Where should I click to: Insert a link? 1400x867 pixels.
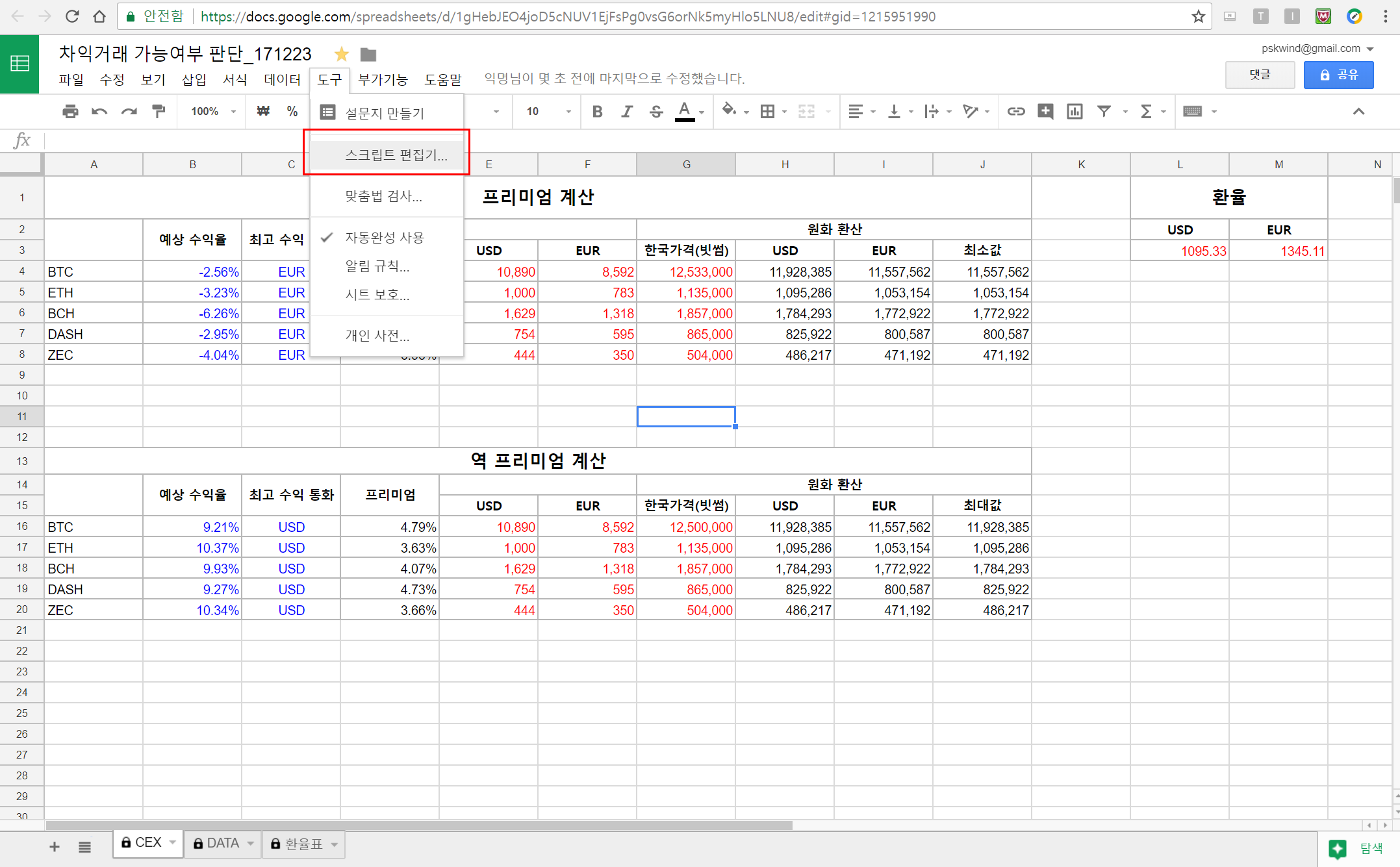[1016, 112]
